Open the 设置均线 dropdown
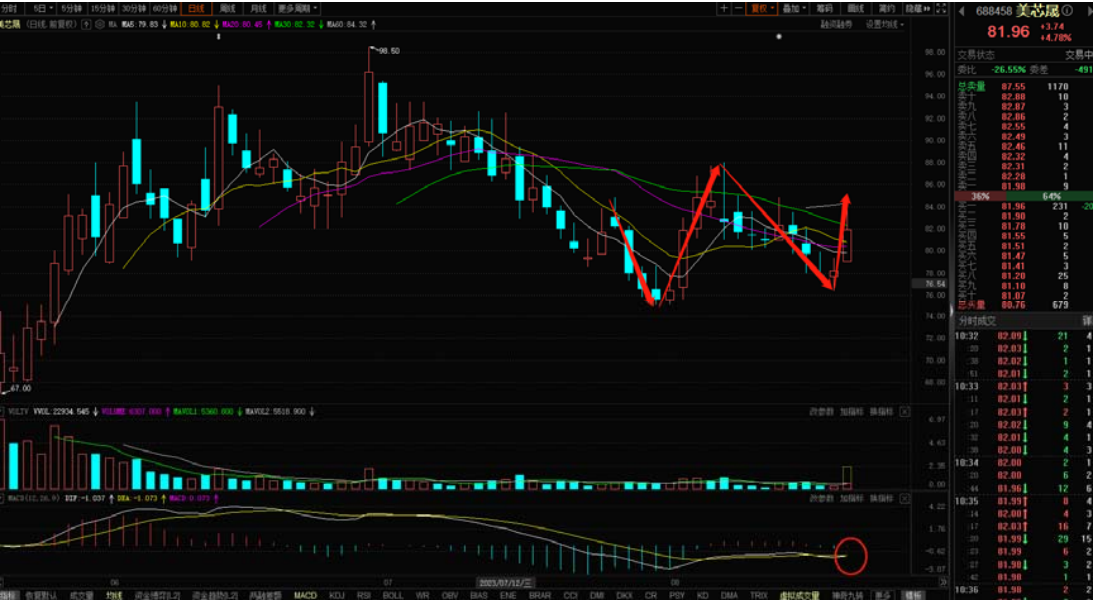 coord(884,23)
